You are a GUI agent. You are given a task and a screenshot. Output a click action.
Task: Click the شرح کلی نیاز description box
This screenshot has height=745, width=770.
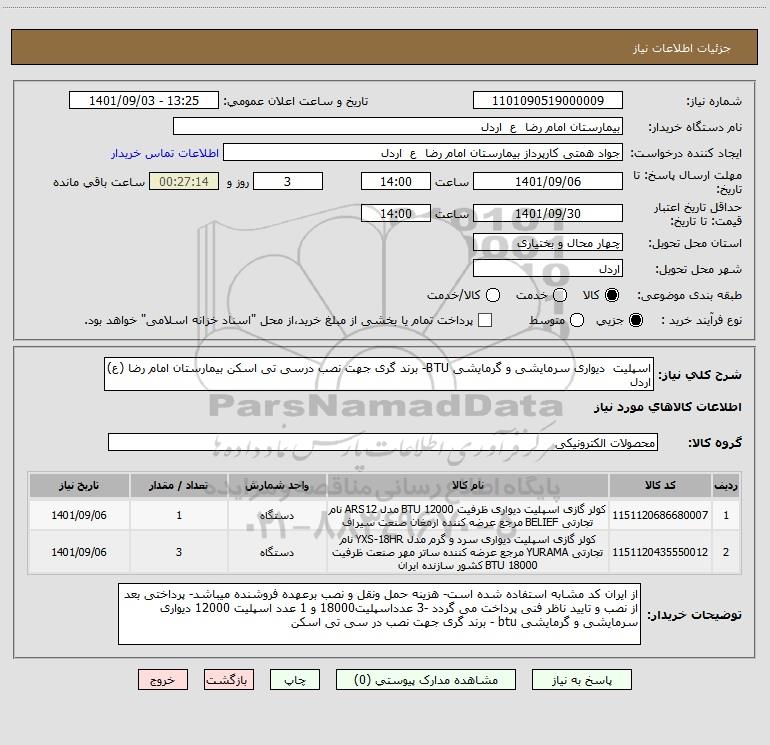pos(379,374)
